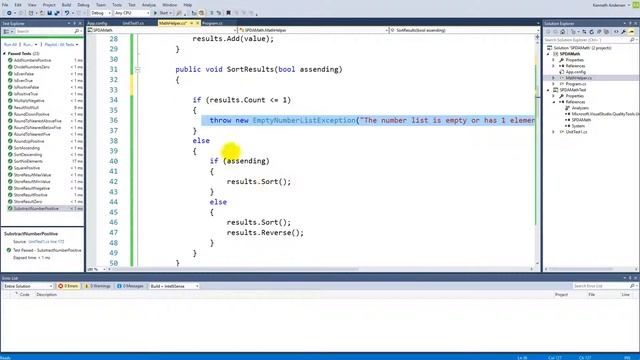This screenshot has width=640, height=360.
Task: Open the SortResults member navigation dropdown
Action: pos(463,30)
